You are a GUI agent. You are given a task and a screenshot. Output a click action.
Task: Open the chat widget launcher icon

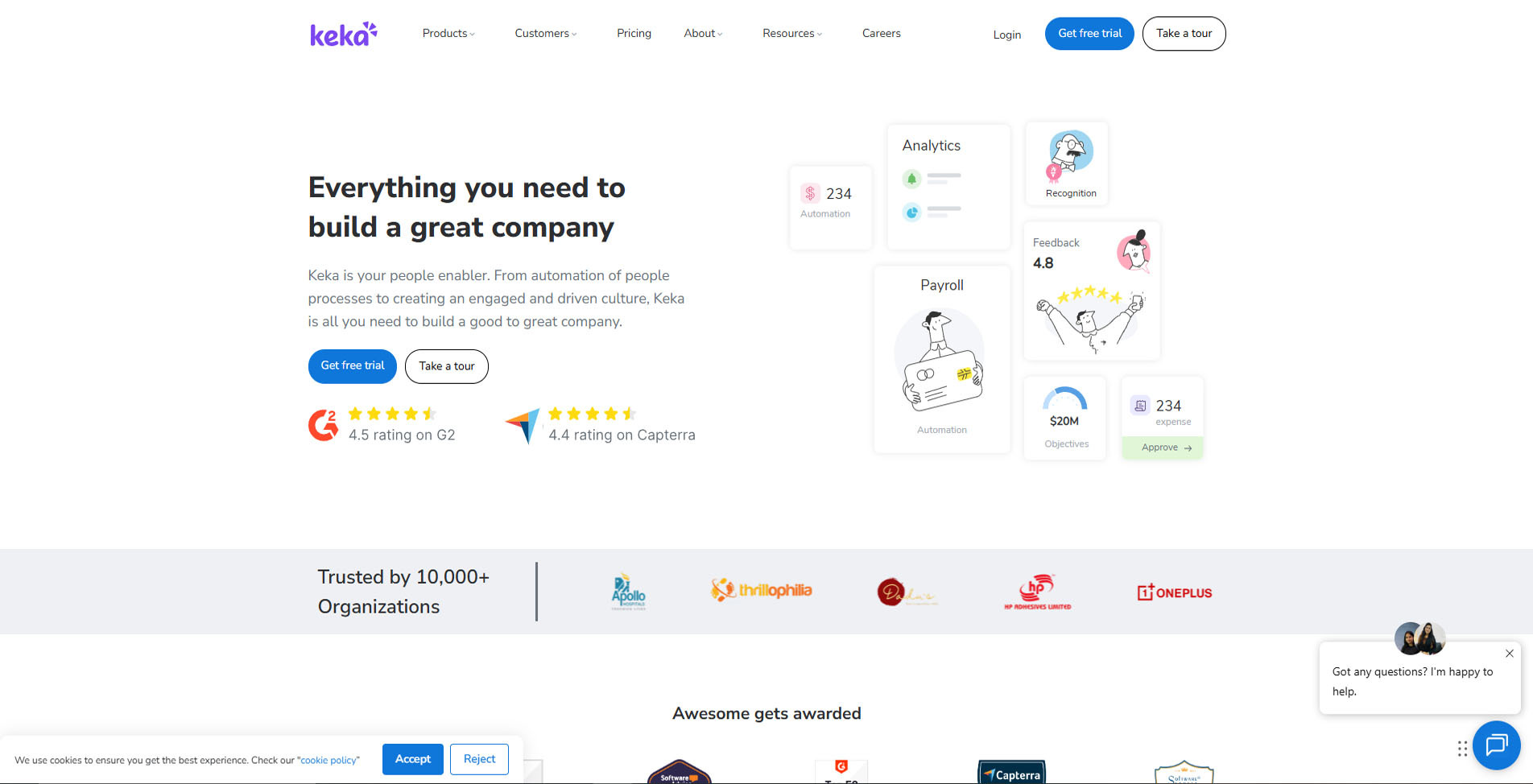(1496, 745)
